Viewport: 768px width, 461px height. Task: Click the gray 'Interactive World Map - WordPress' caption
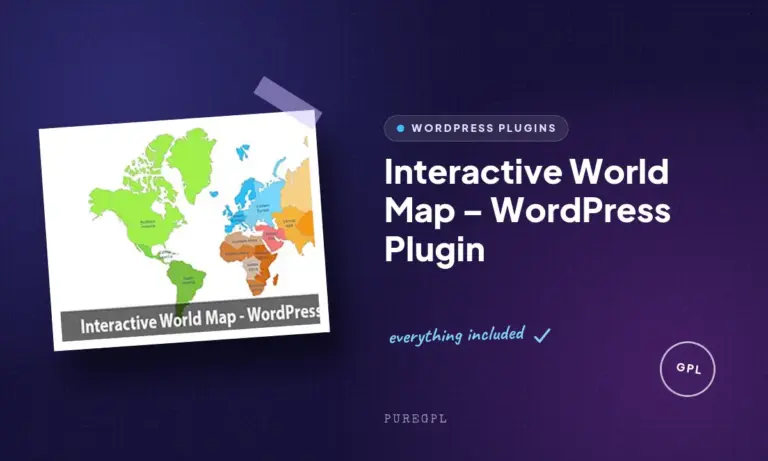point(191,317)
